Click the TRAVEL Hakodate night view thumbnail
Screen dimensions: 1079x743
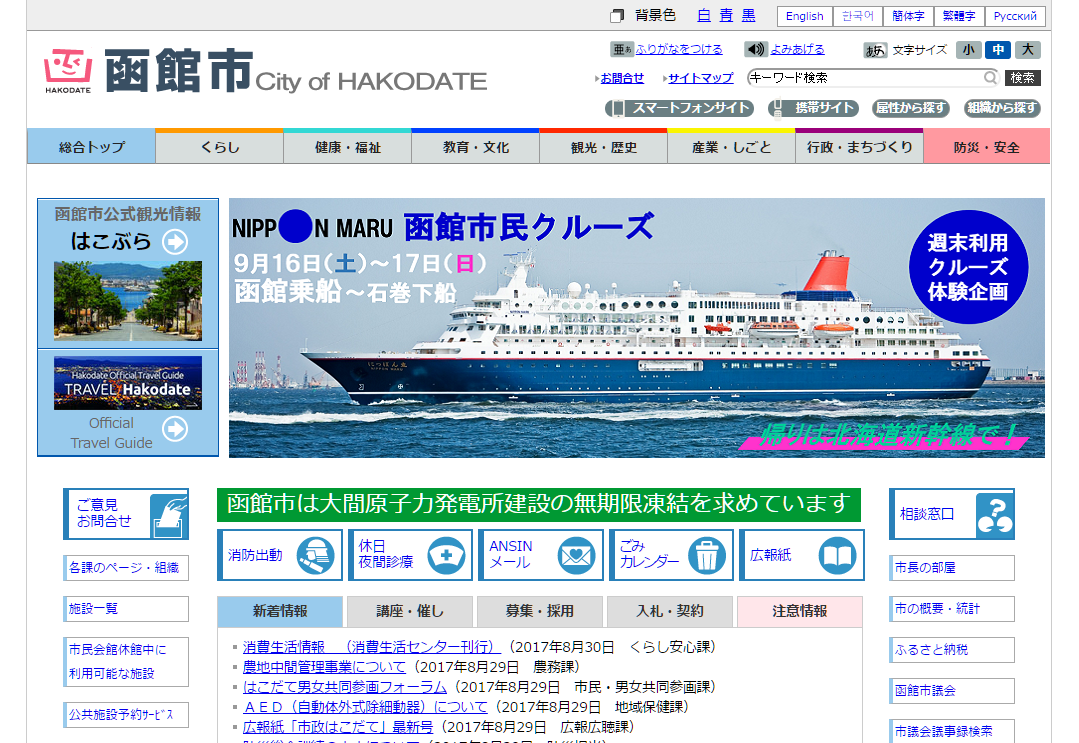pyautogui.click(x=128, y=383)
